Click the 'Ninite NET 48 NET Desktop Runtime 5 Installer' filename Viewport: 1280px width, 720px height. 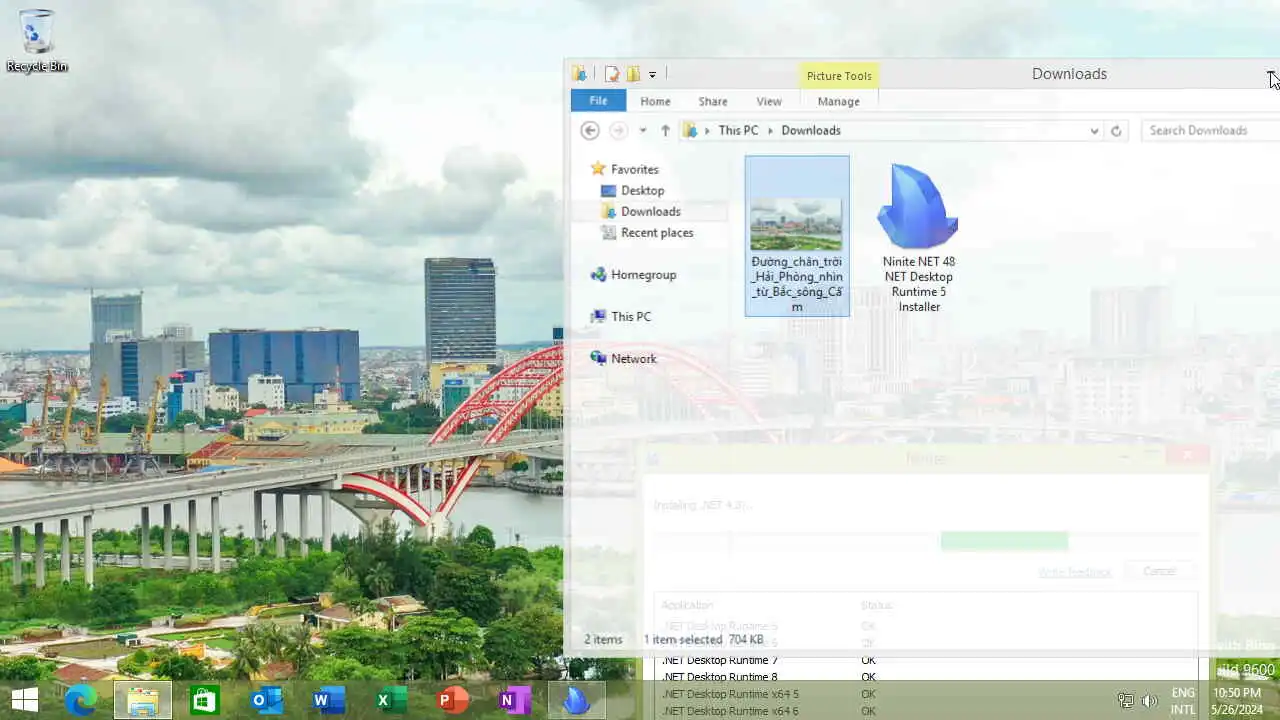click(919, 284)
